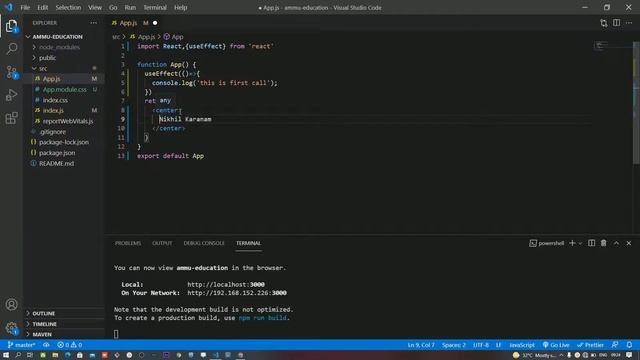This screenshot has height=360, width=640.
Task: Add a new terminal with plus icon
Action: pos(572,243)
